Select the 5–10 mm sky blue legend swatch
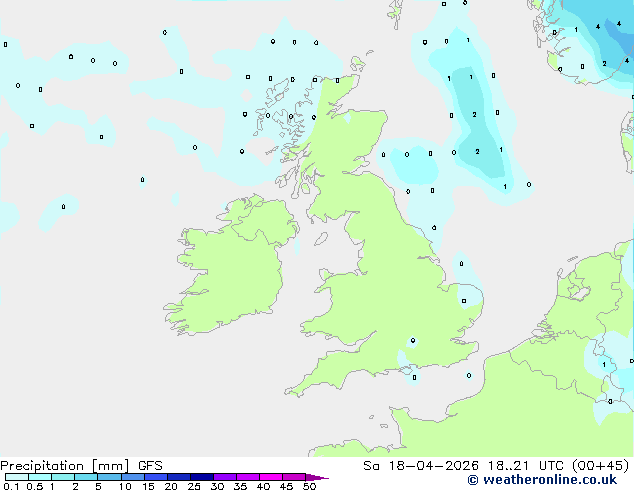Viewport: 634px width, 490px height. 109,477
